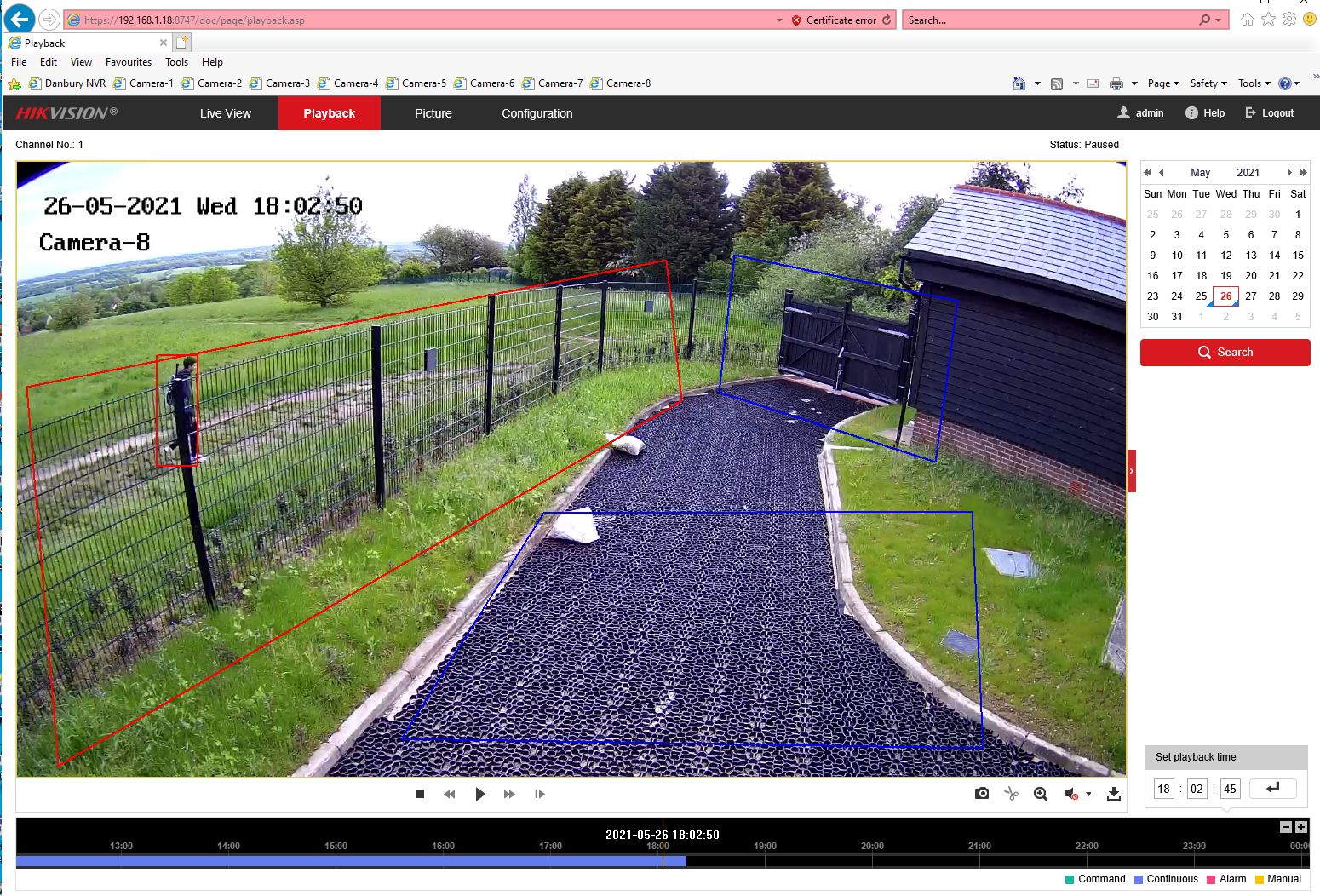Jump to next month with calendar arrow
This screenshot has height=896, width=1320.
(1289, 172)
